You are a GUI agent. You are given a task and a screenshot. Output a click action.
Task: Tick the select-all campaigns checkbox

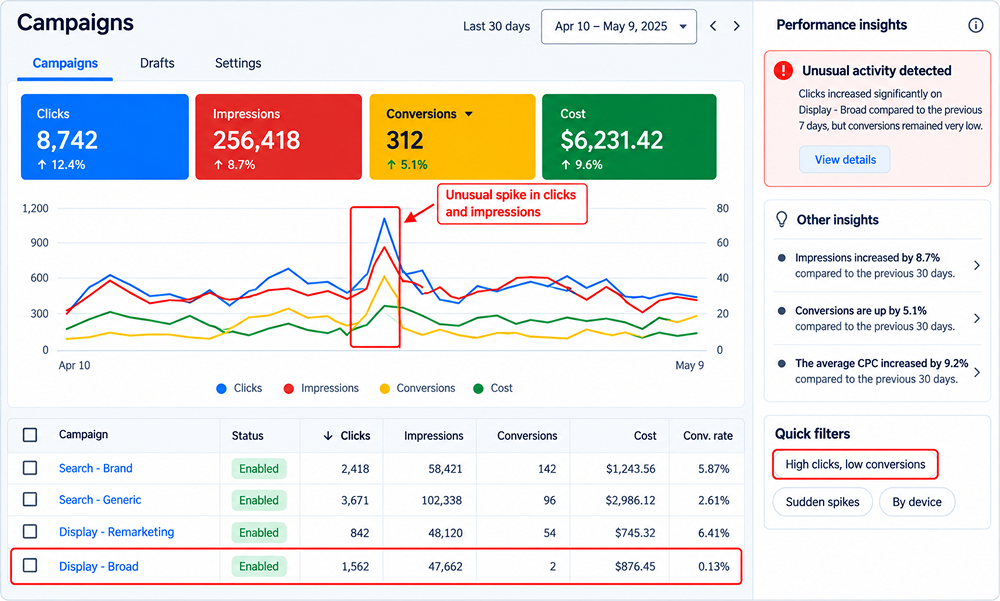point(30,435)
